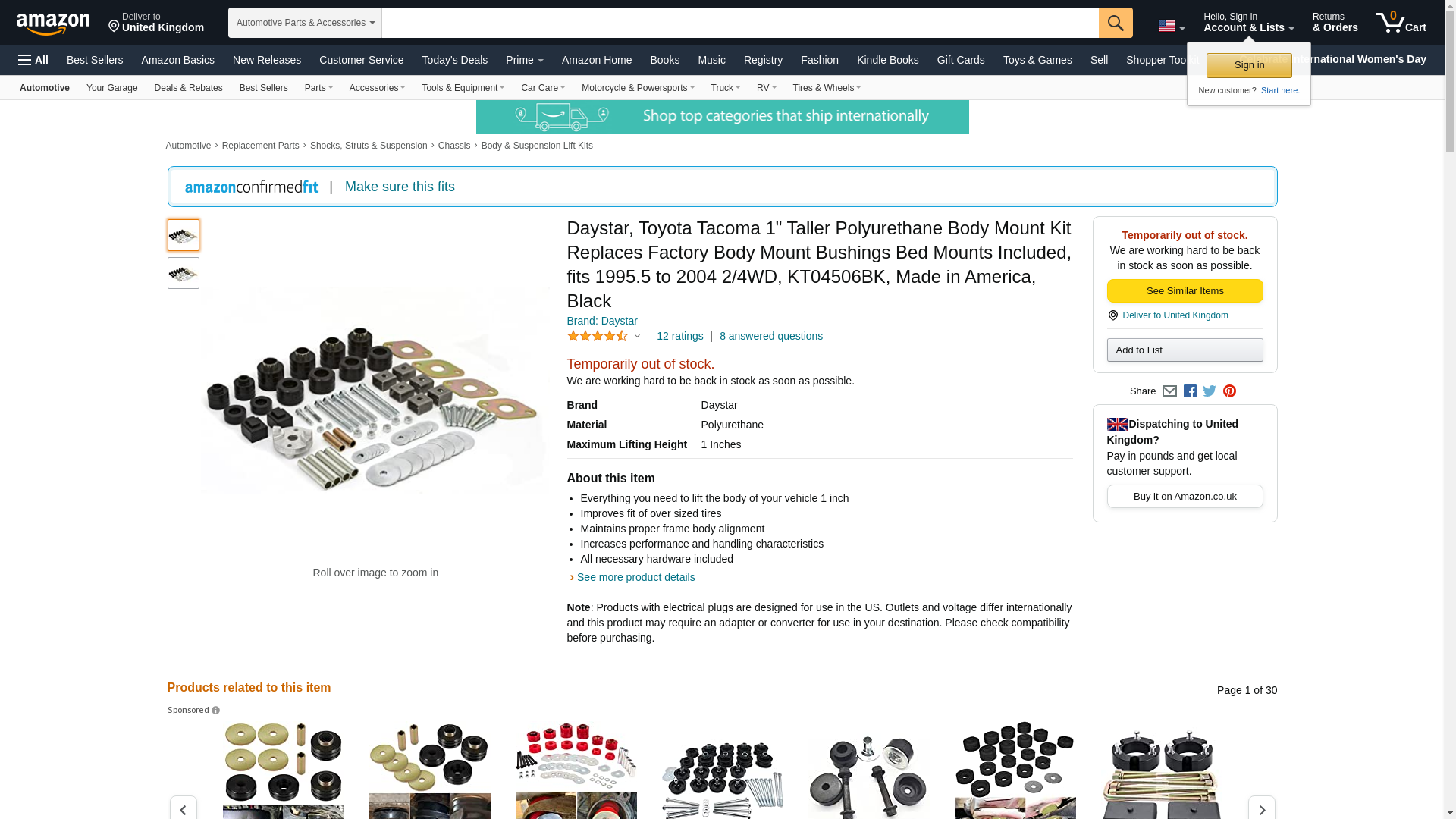The height and width of the screenshot is (819, 1456).
Task: Select the second product thumbnail image
Action: (x=184, y=273)
